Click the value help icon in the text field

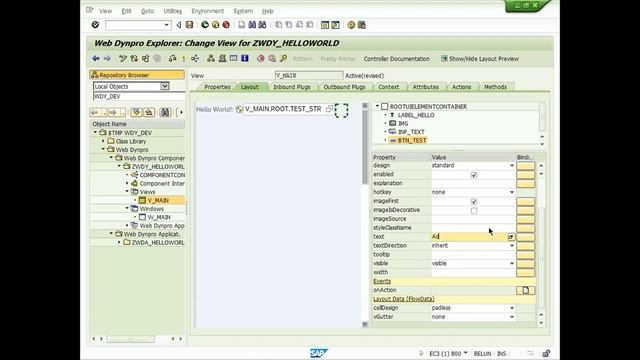pyautogui.click(x=511, y=237)
